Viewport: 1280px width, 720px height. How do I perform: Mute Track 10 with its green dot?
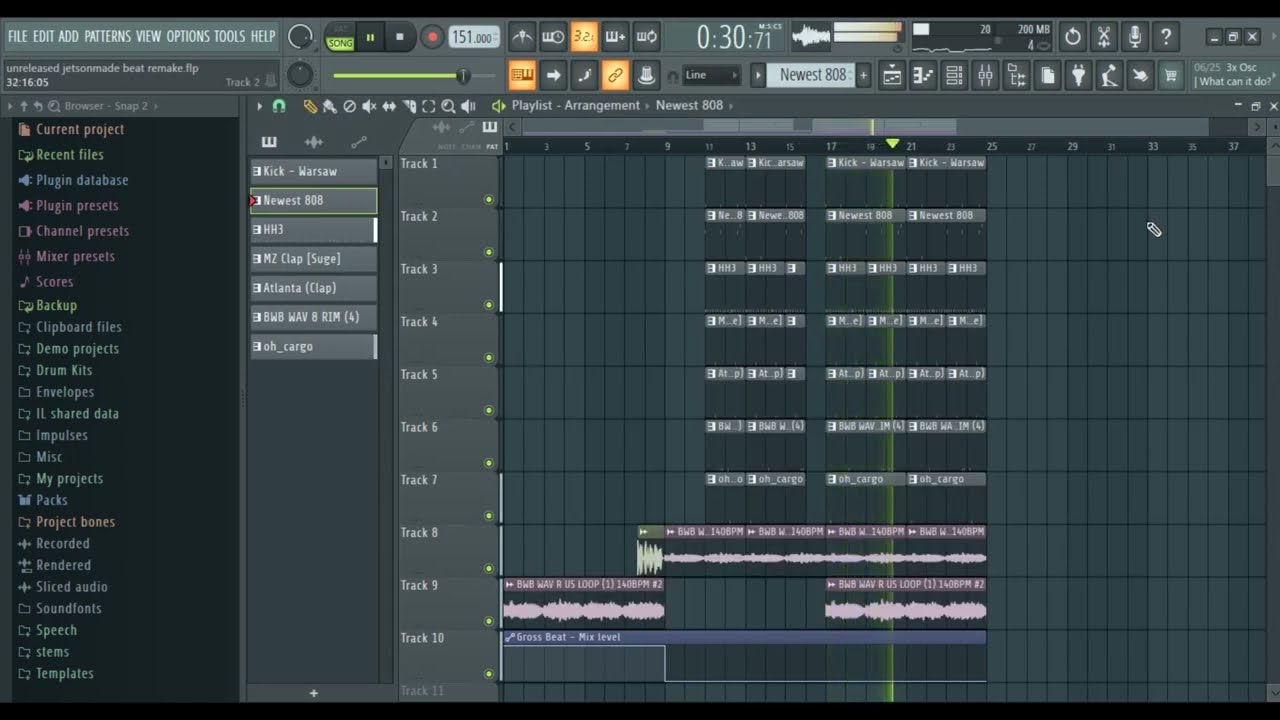point(489,674)
